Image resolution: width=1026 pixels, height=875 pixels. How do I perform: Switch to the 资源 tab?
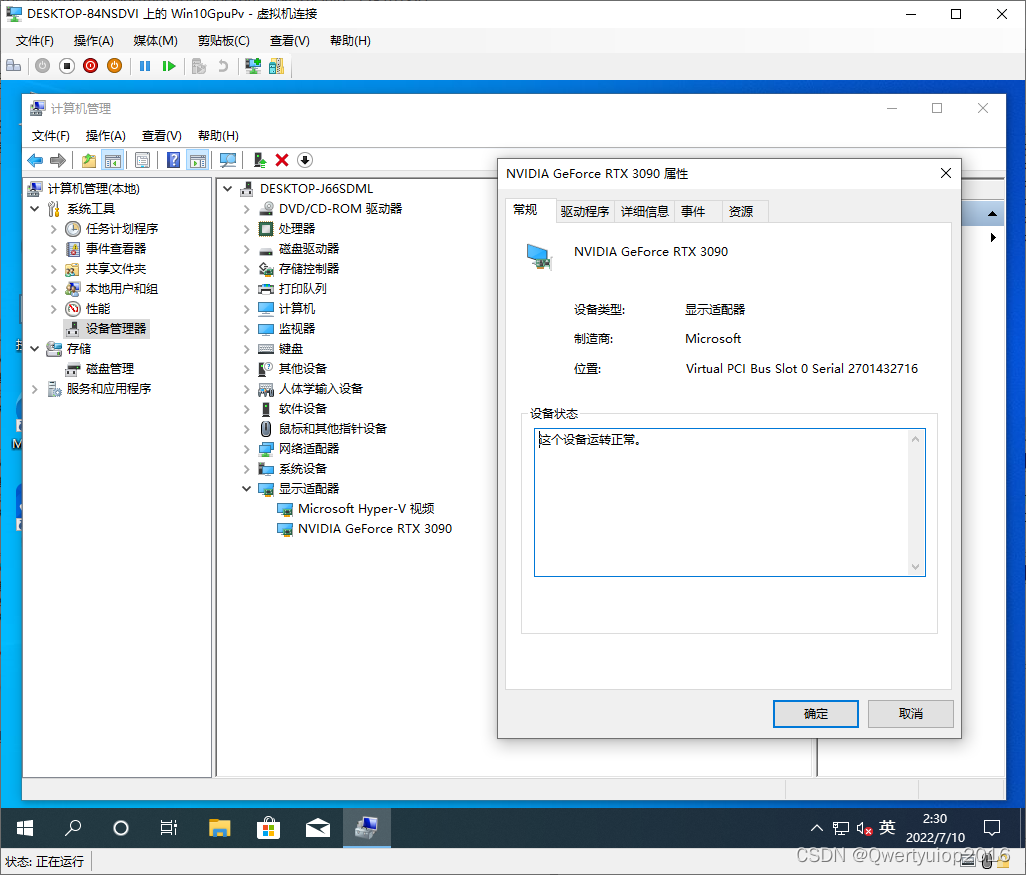pyautogui.click(x=741, y=211)
